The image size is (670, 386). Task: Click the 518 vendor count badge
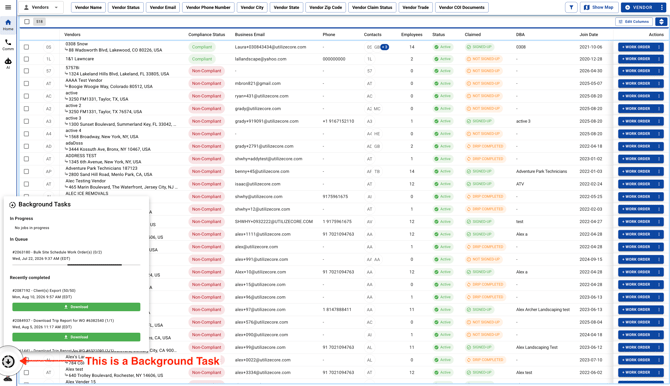tap(39, 21)
